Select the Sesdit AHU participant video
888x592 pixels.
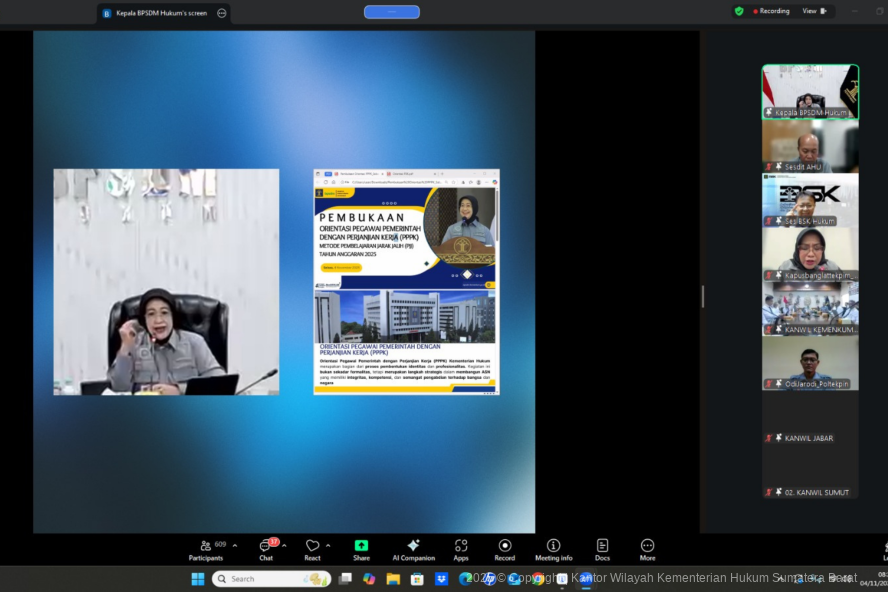point(810,146)
